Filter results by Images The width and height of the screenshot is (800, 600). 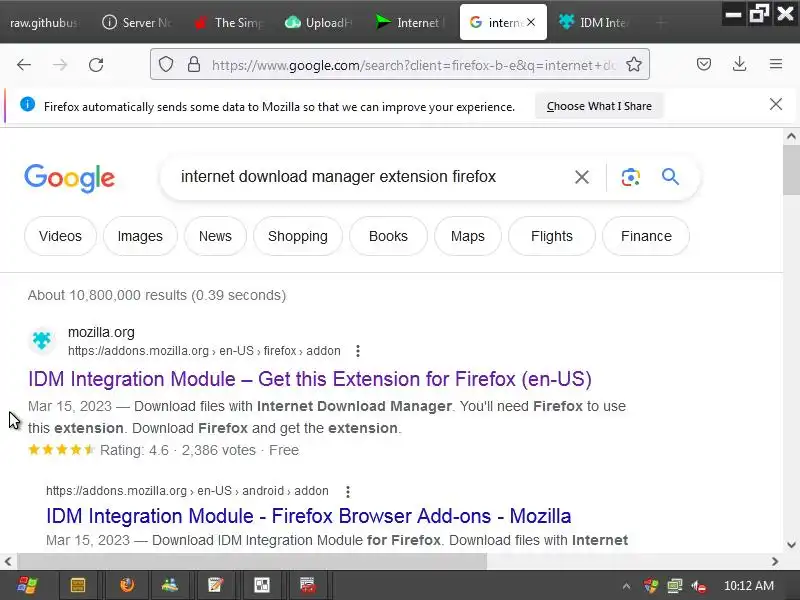(x=140, y=236)
